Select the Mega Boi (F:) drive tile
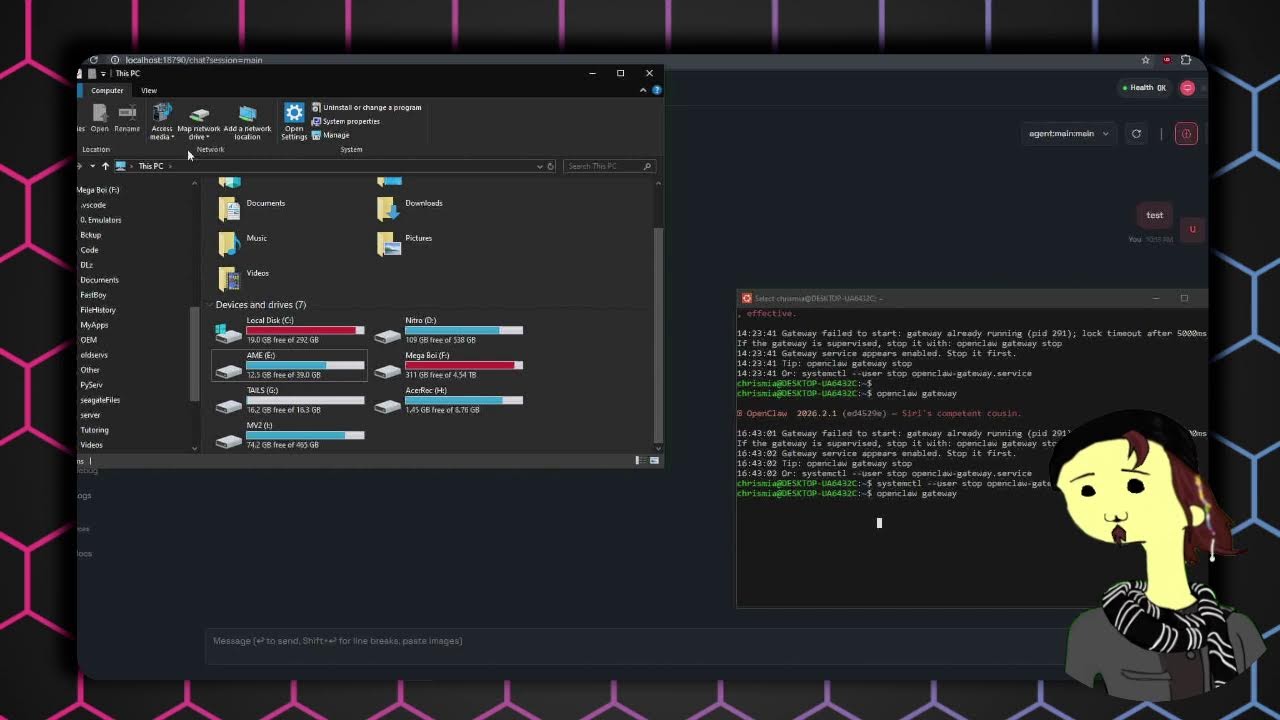1280x720 pixels. [x=449, y=365]
